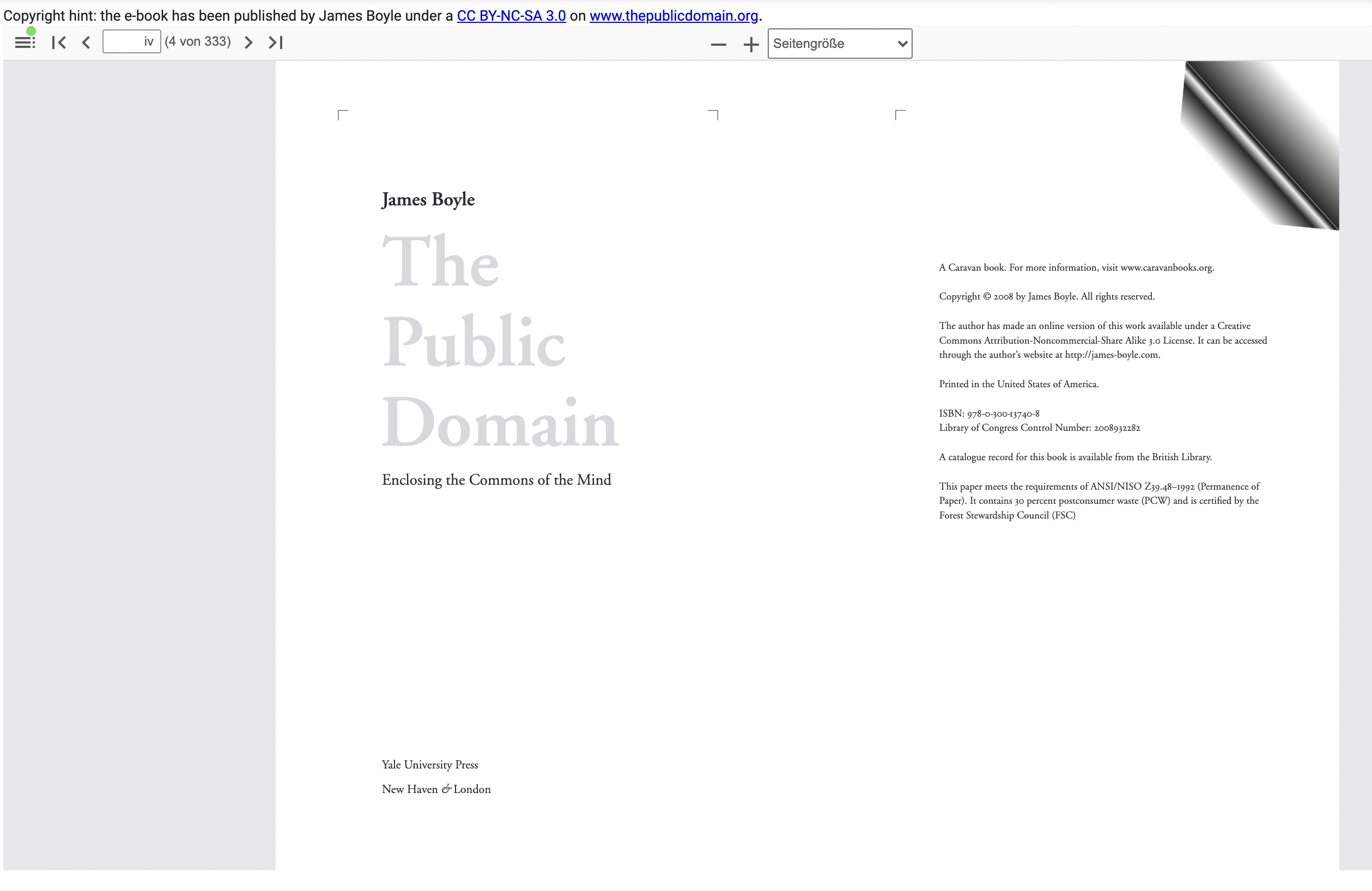Click the large 'Public' title word
1372x891 pixels.
[474, 341]
